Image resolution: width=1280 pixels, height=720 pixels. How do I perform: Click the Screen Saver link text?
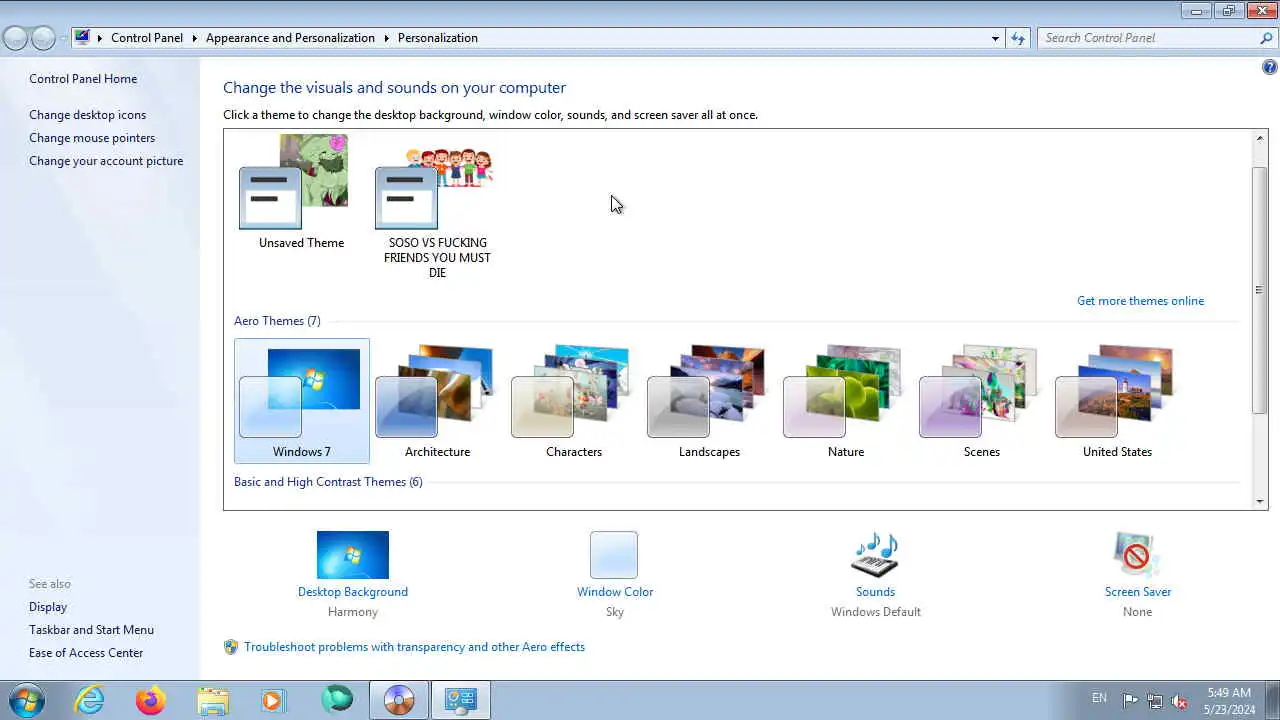pyautogui.click(x=1138, y=592)
